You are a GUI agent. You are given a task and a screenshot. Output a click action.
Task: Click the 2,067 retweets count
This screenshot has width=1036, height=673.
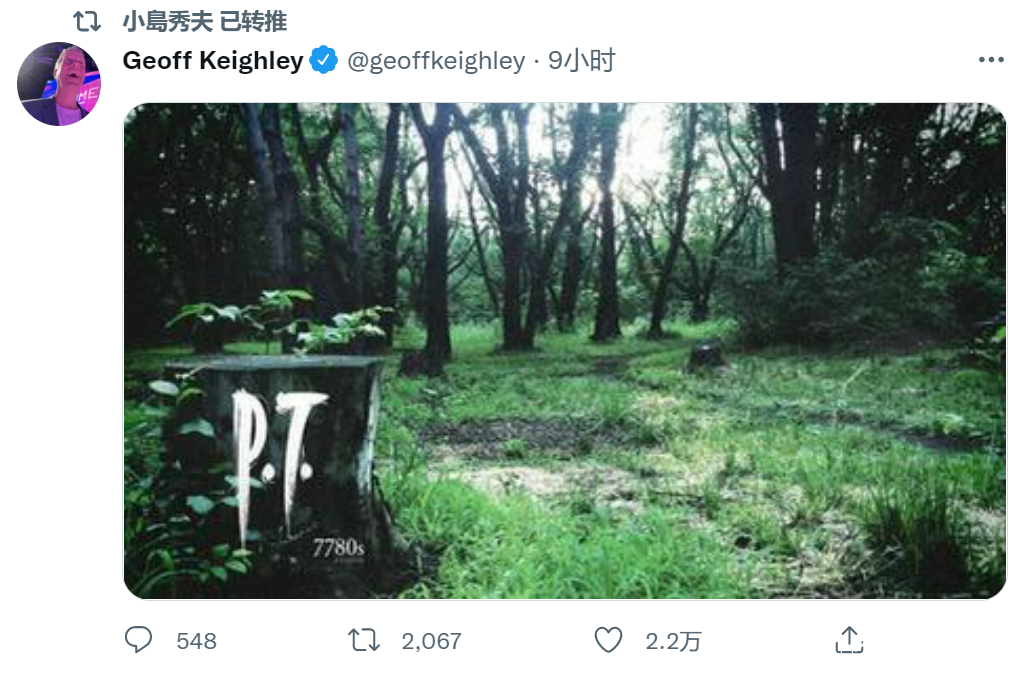pyautogui.click(x=431, y=641)
